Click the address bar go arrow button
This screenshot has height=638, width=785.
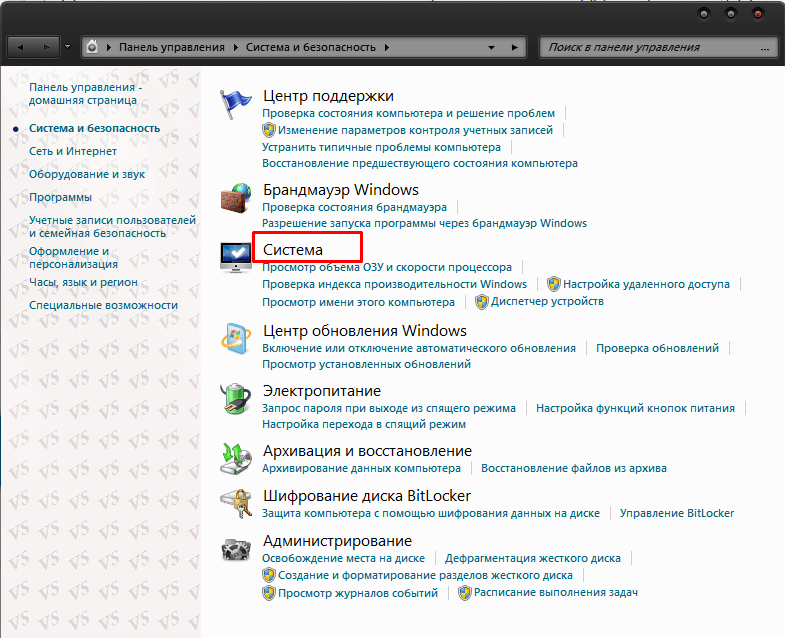[x=515, y=47]
